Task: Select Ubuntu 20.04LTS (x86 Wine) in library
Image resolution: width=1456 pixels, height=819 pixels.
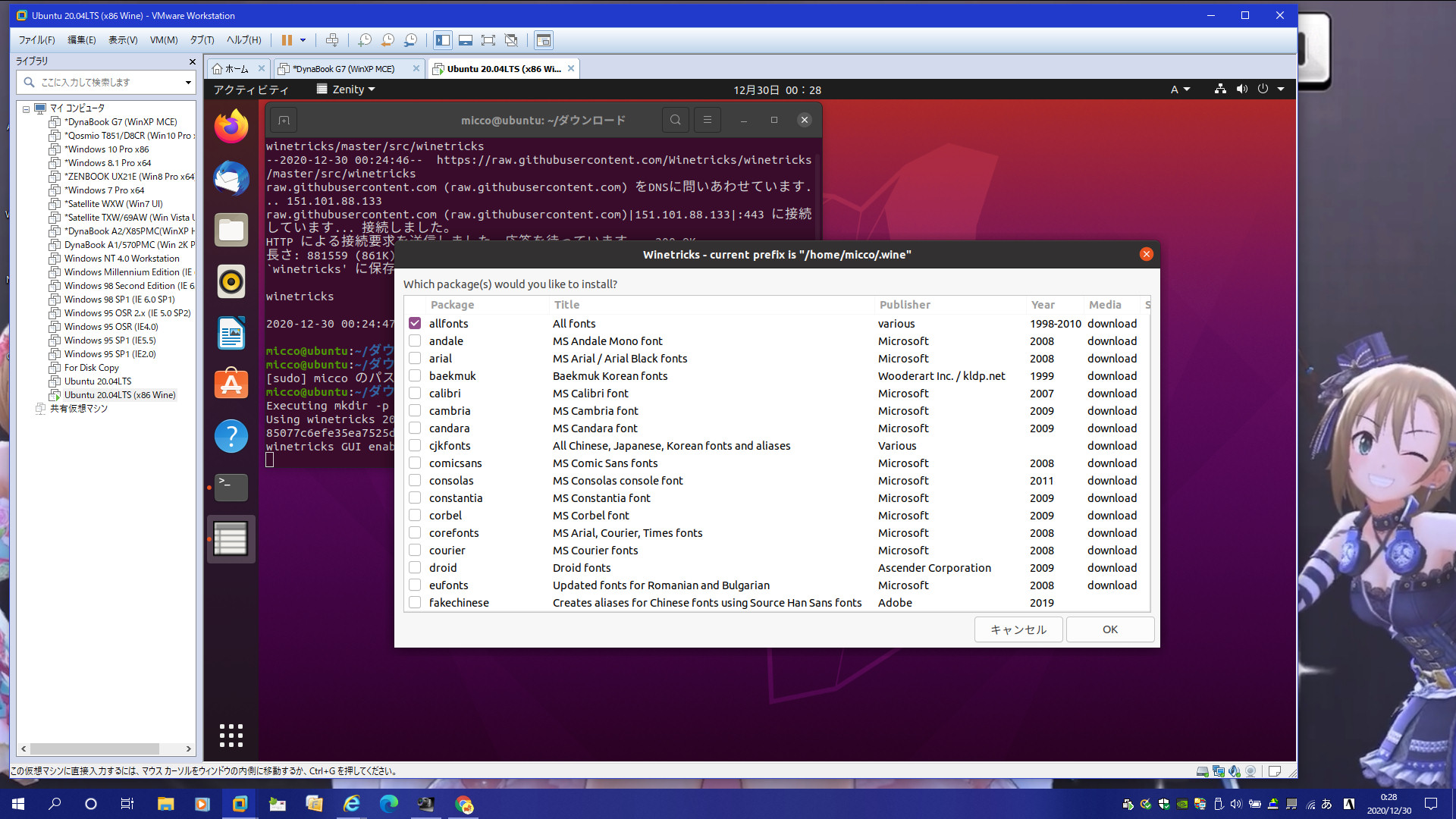Action: (x=119, y=395)
